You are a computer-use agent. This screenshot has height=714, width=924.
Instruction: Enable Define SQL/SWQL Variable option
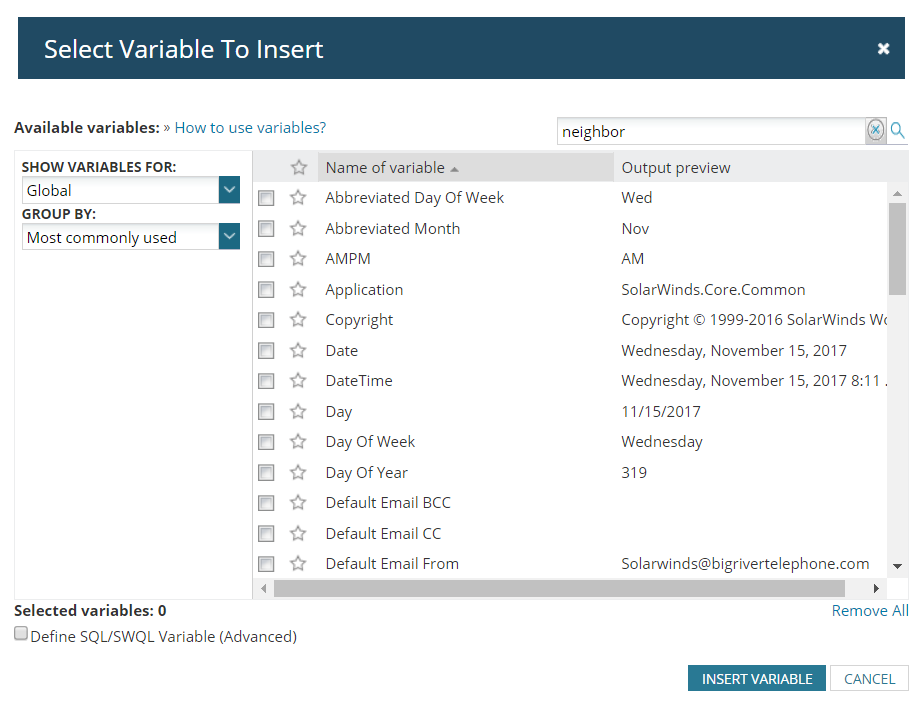[x=21, y=634]
